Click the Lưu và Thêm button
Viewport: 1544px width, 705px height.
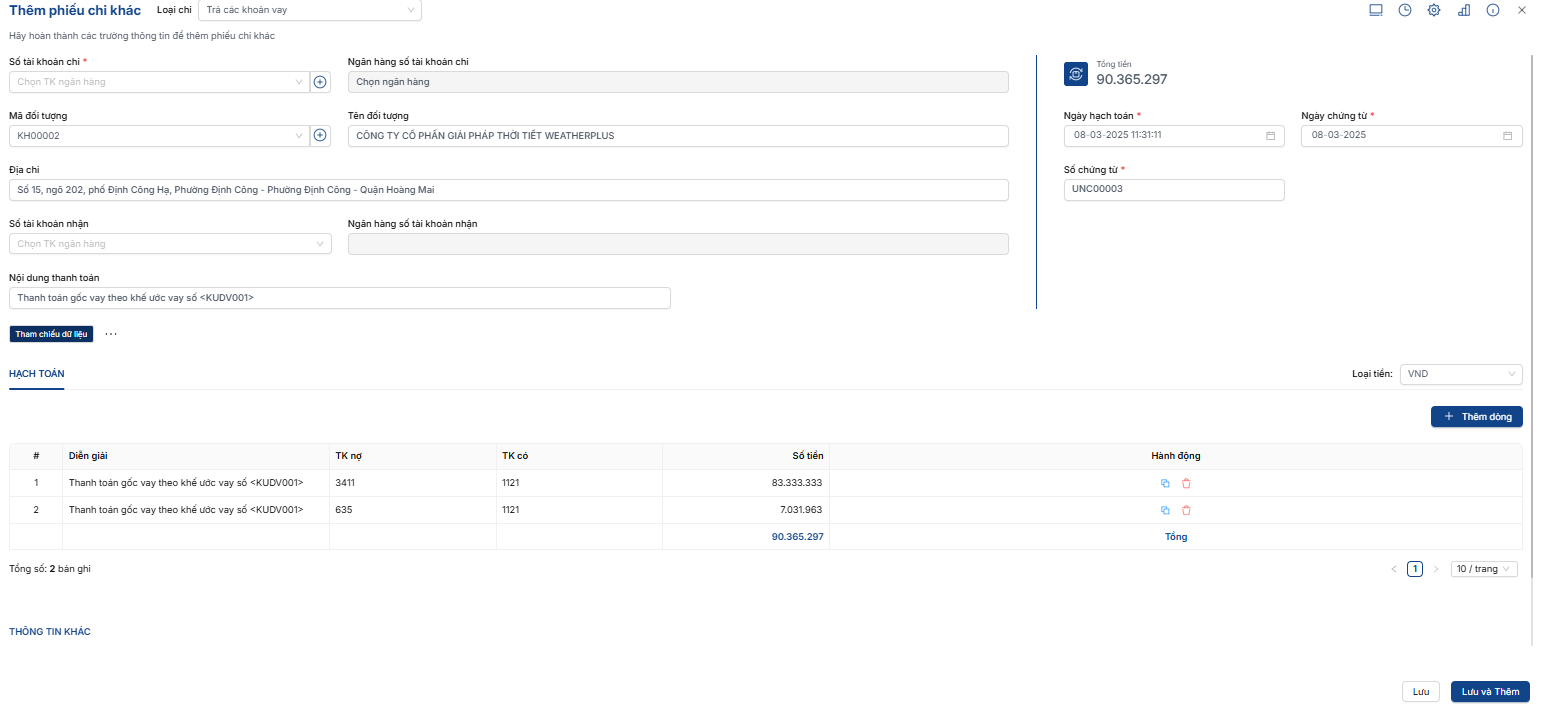1489,692
